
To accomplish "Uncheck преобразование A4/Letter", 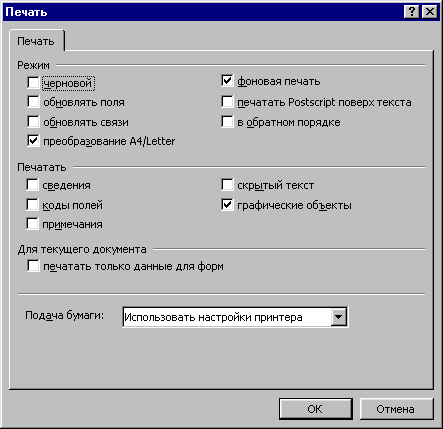I will click(33, 141).
